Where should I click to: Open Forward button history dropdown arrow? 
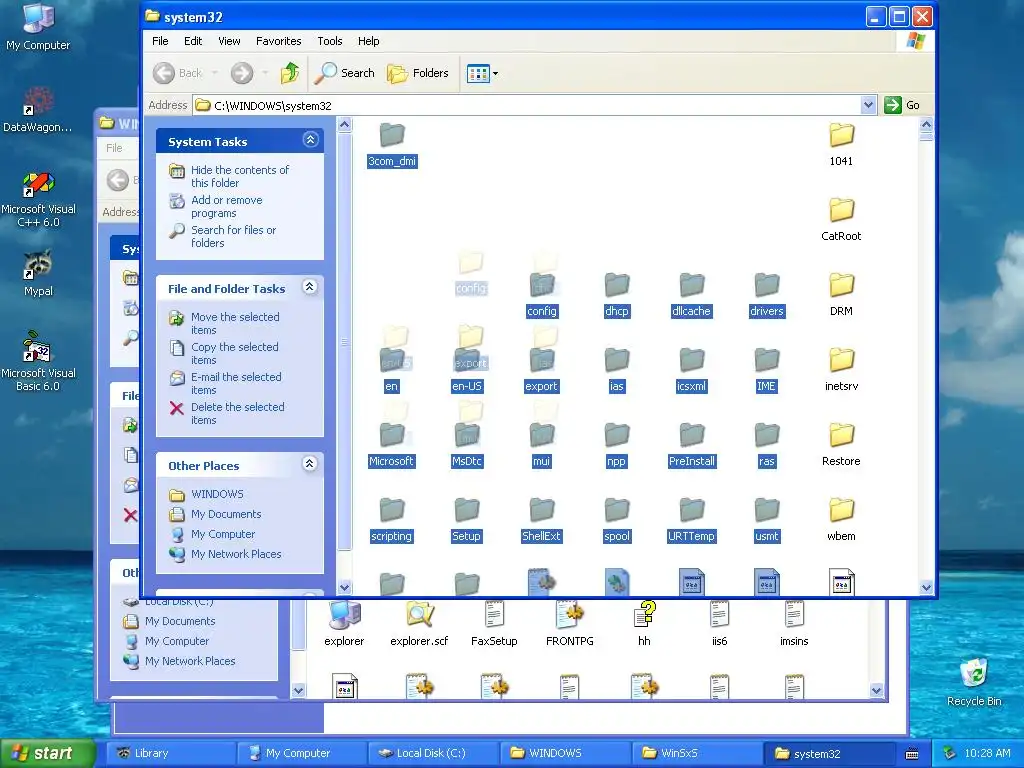(264, 73)
